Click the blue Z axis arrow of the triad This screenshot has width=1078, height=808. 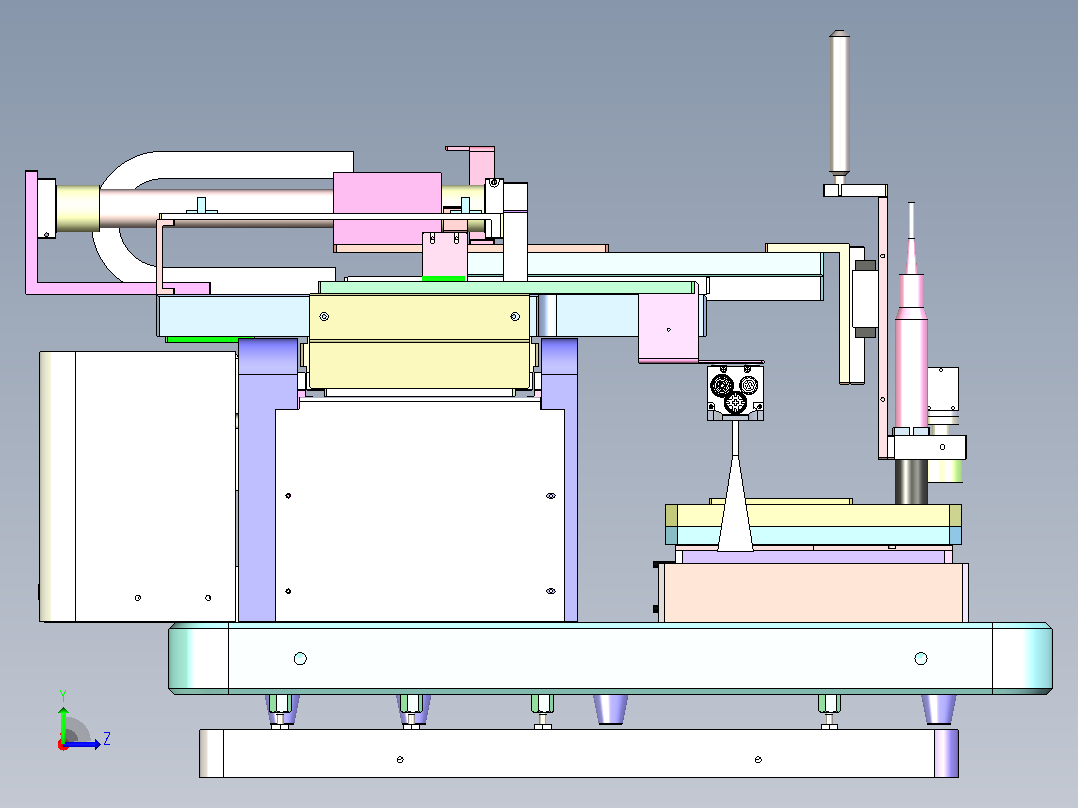(x=84, y=743)
